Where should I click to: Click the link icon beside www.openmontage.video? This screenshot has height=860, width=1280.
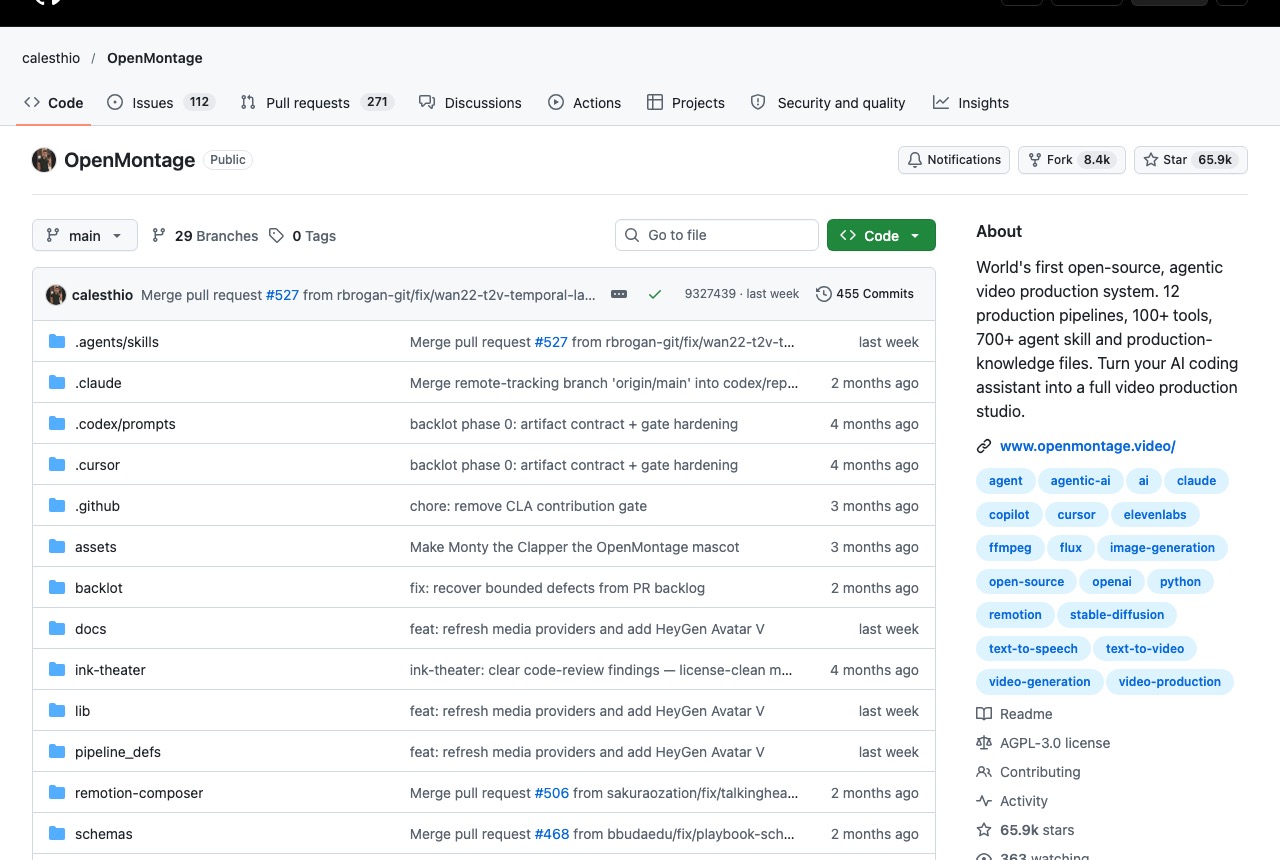coord(984,447)
